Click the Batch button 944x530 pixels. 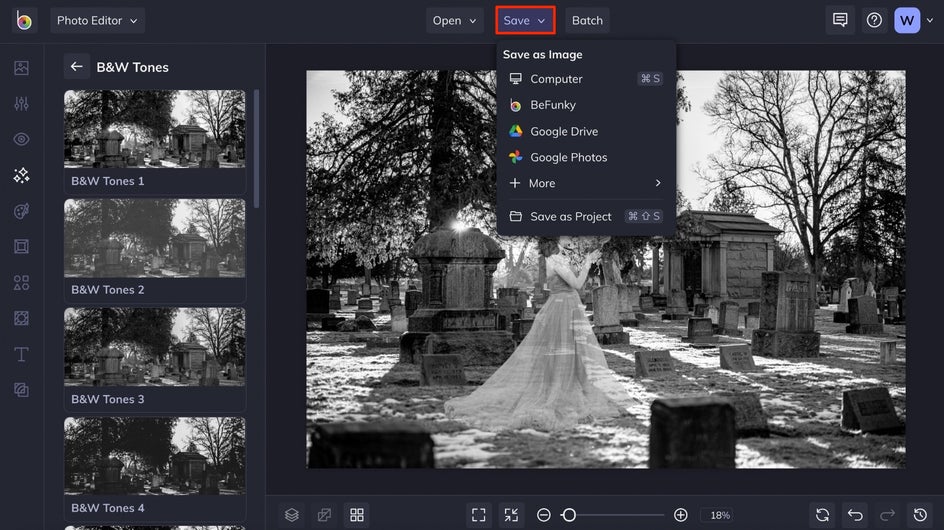587,20
